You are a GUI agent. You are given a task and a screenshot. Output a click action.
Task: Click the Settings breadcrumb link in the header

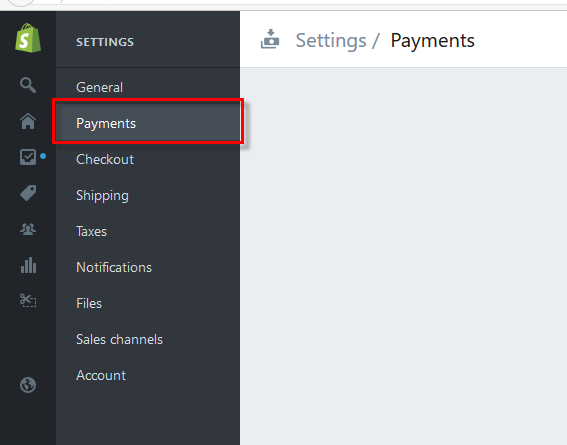tap(331, 40)
